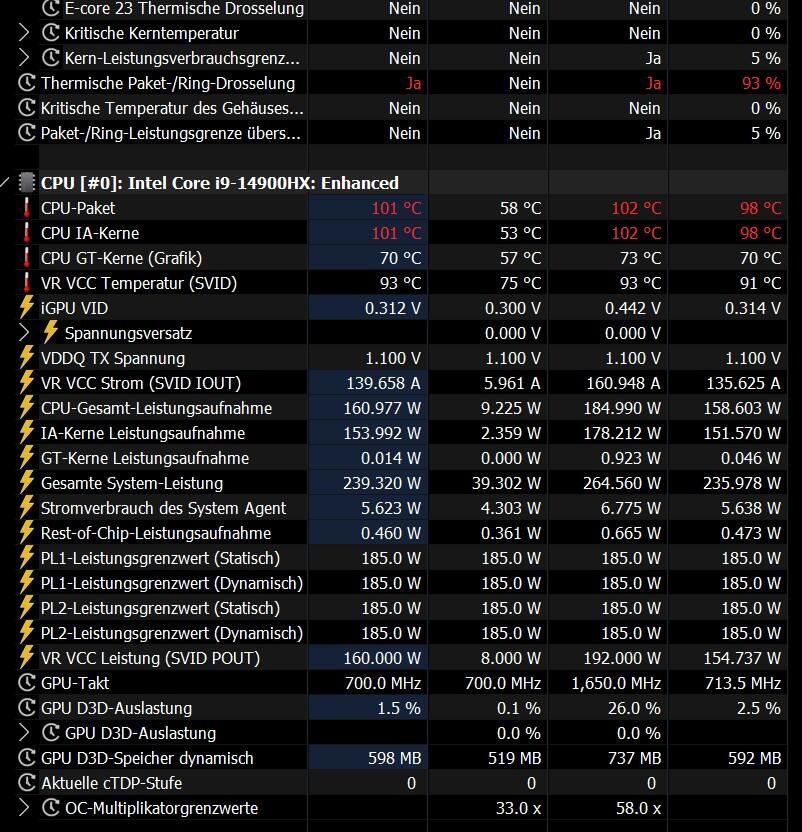Click the clock icon next to Aktuelle cTDP-Stufe
Image resolution: width=802 pixels, height=832 pixels.
coord(27,783)
